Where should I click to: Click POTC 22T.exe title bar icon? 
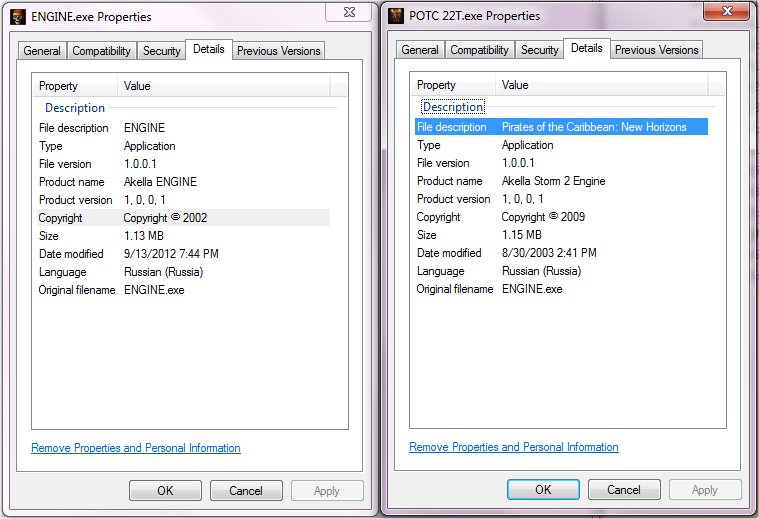click(396, 16)
